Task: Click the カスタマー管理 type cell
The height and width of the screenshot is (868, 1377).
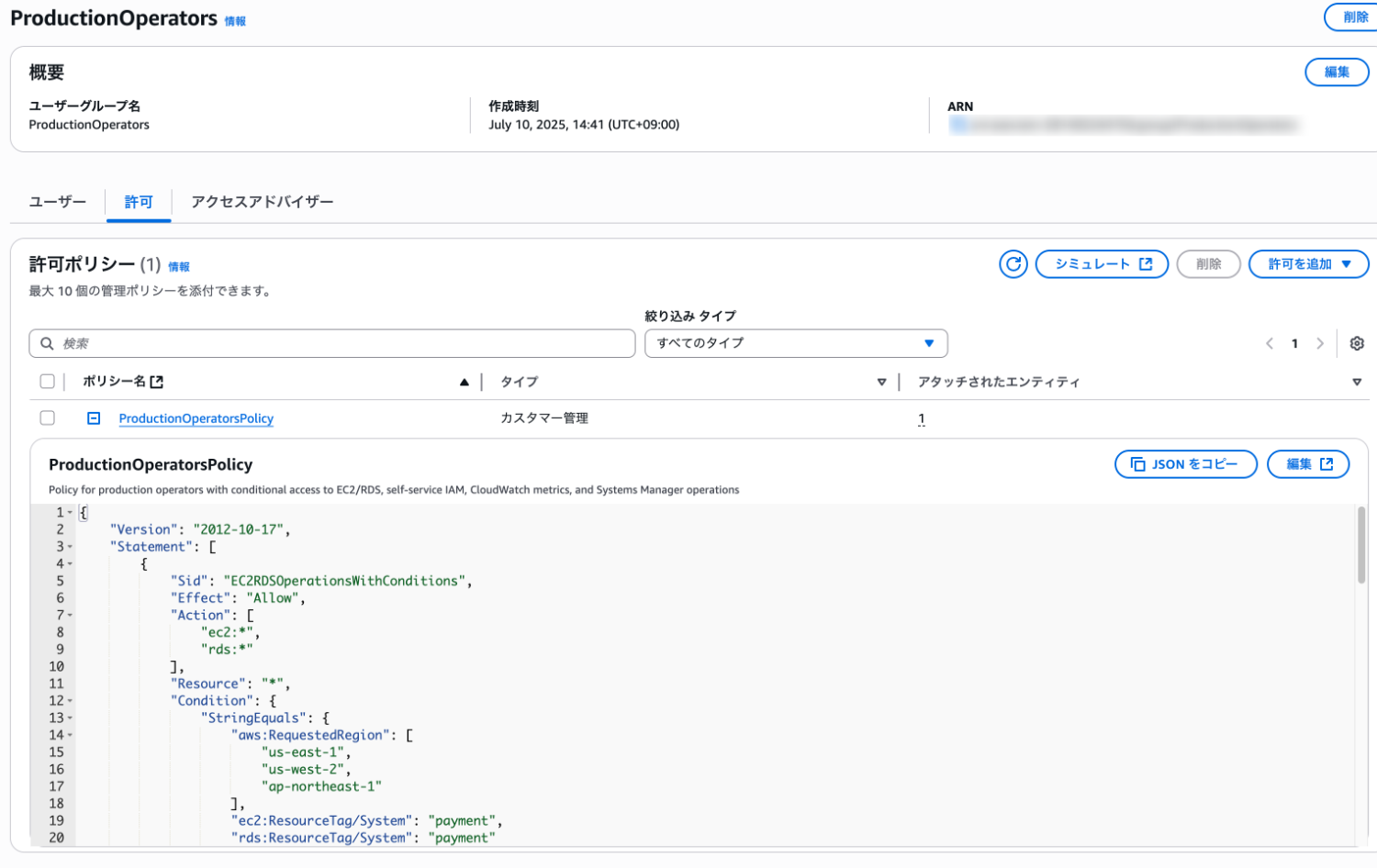Action: [x=544, y=418]
